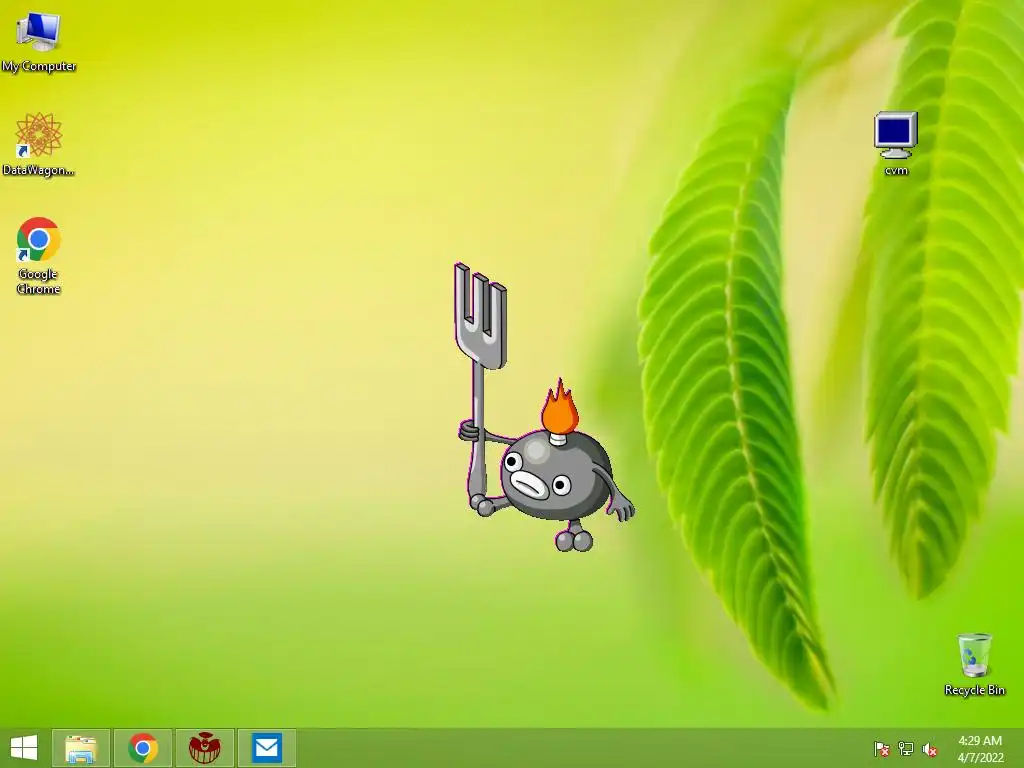Open the red face app in taskbar
The width and height of the screenshot is (1024, 768).
pyautogui.click(x=204, y=748)
